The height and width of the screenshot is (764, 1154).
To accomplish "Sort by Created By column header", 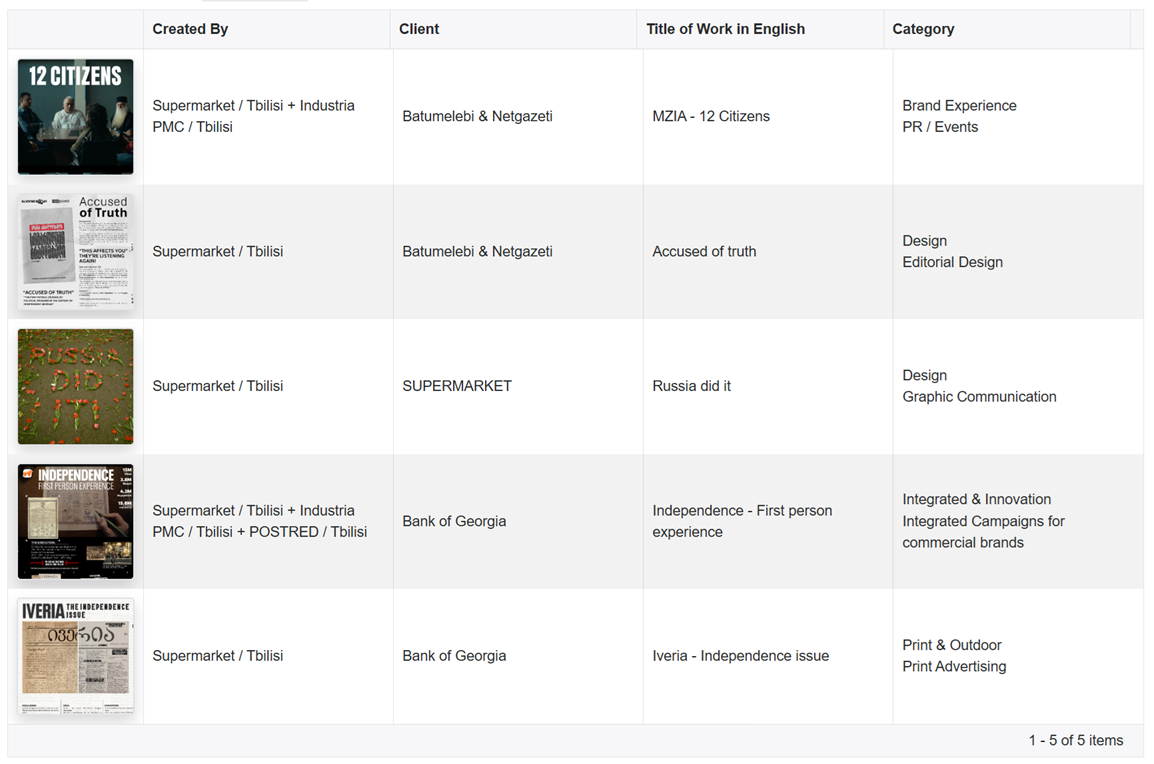I will coord(190,29).
